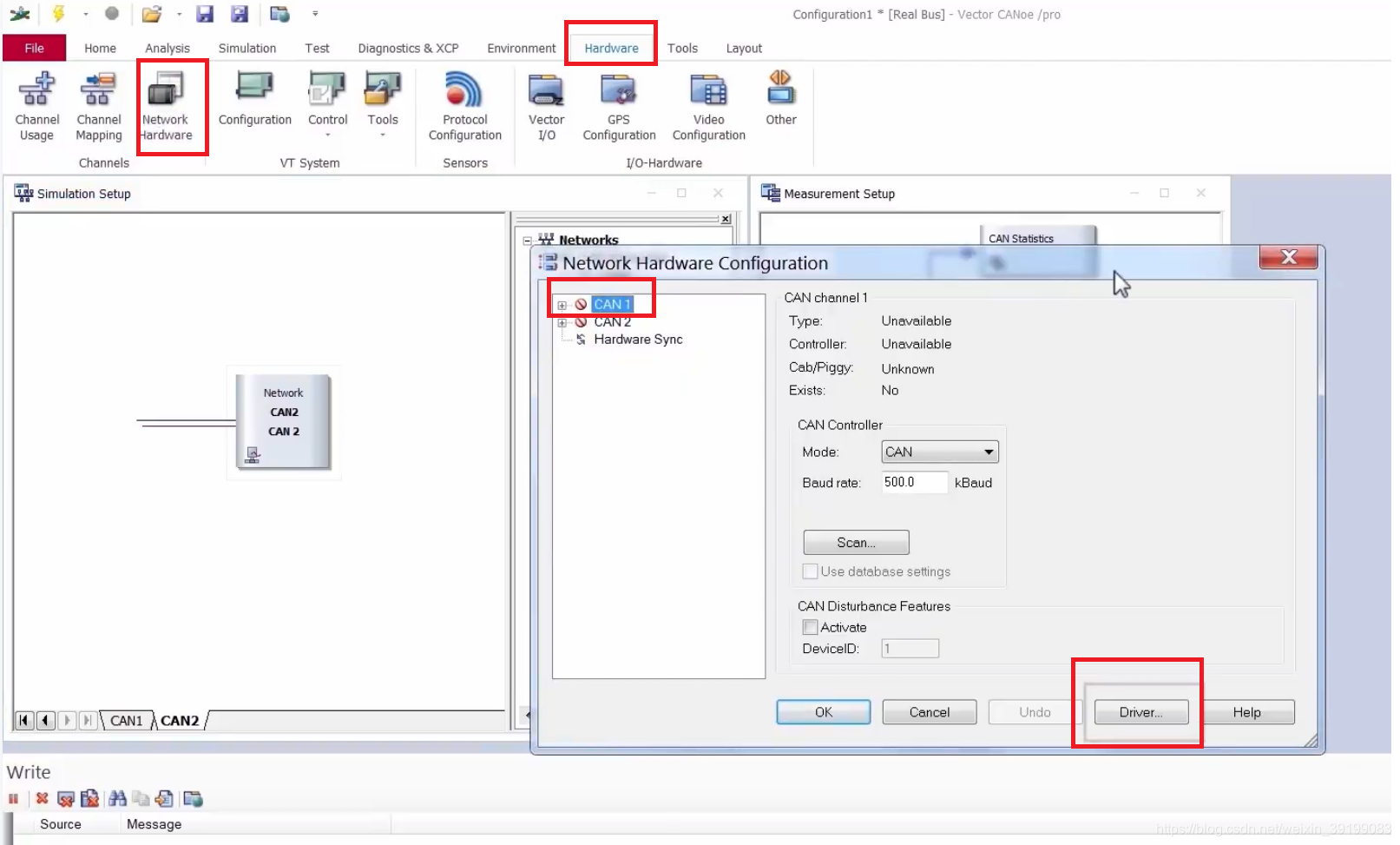Switch to the Diagnostics & XCP tab
This screenshot has width=1400, height=845.
point(408,48)
